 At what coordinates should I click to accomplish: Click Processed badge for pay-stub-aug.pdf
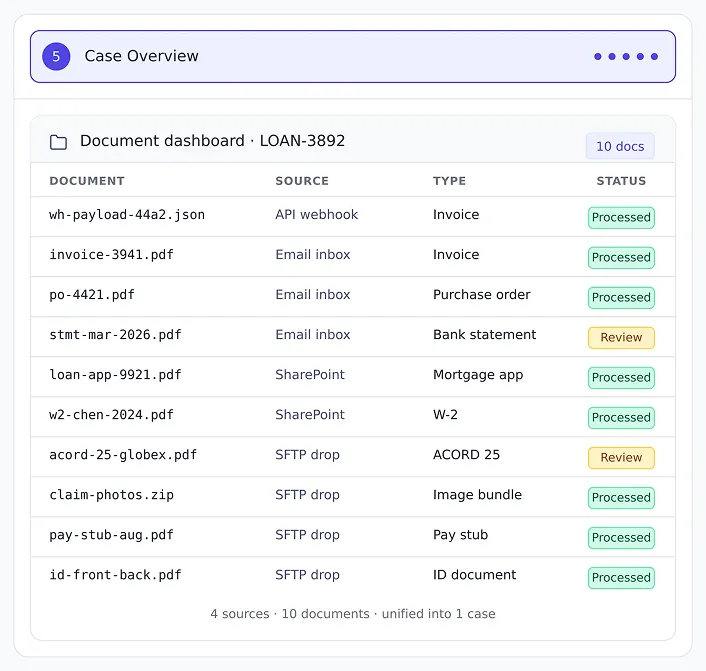[621, 538]
